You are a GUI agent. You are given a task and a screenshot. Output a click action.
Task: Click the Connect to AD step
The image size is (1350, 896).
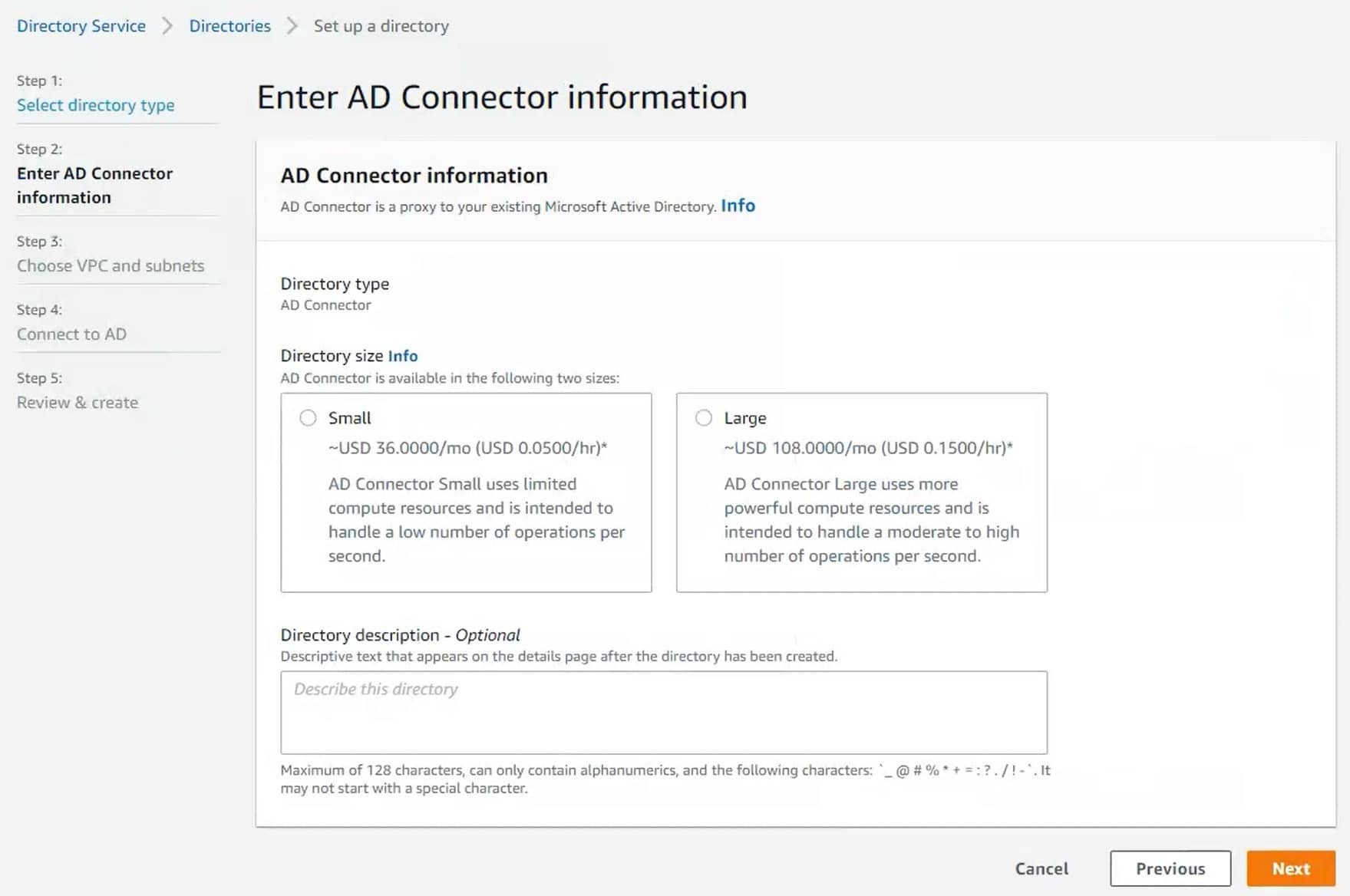tap(71, 334)
